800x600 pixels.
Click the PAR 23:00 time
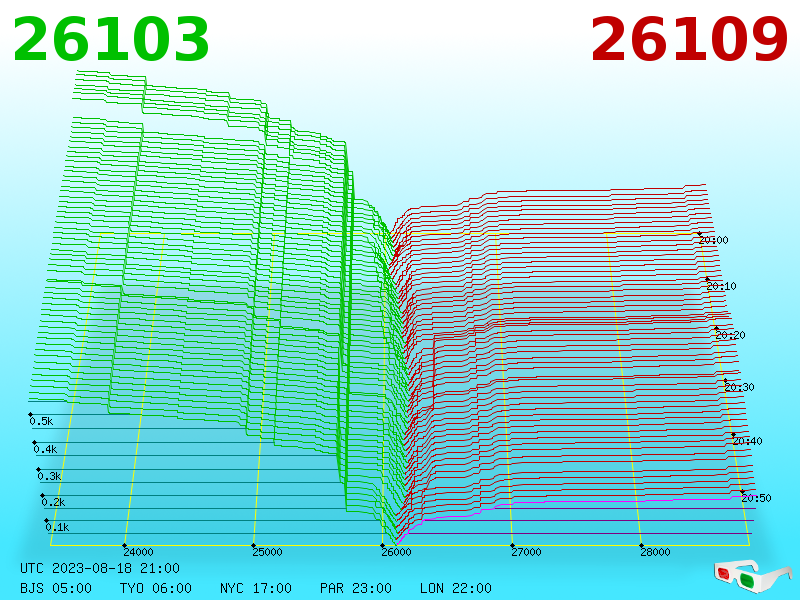pyautogui.click(x=356, y=588)
